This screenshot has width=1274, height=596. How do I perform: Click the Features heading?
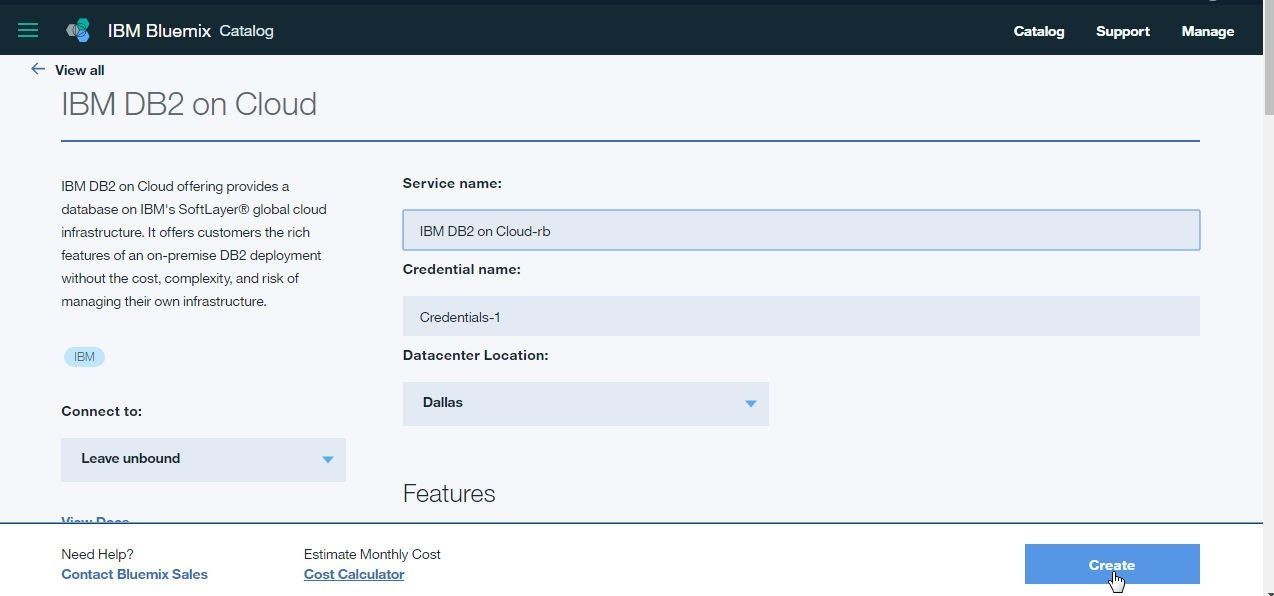point(449,493)
